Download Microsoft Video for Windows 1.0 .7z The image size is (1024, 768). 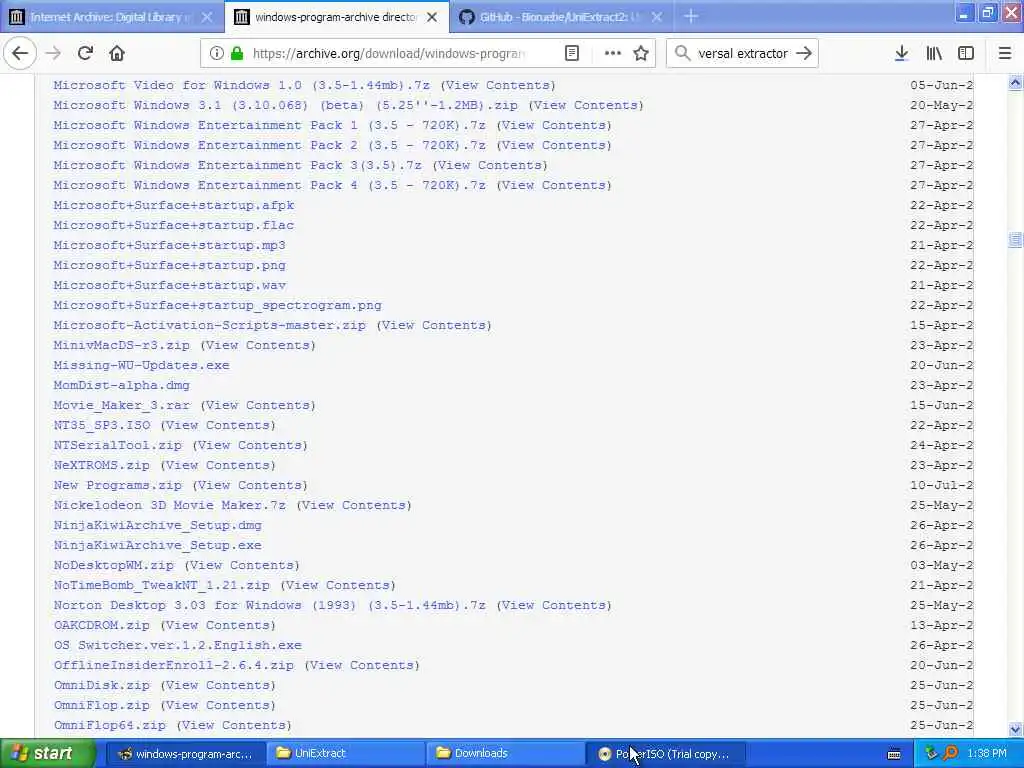point(242,85)
